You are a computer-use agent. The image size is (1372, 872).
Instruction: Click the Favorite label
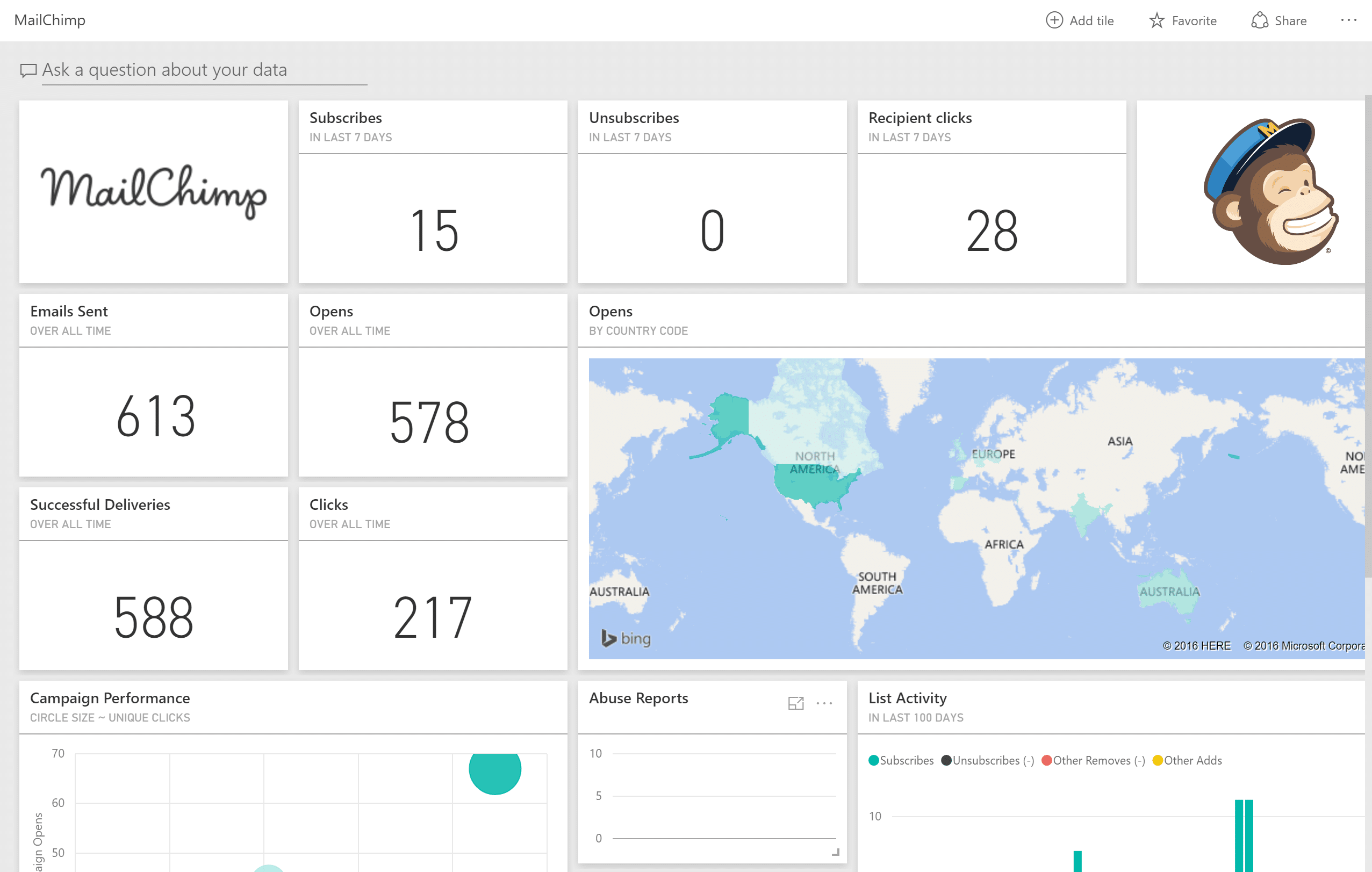point(1194,20)
